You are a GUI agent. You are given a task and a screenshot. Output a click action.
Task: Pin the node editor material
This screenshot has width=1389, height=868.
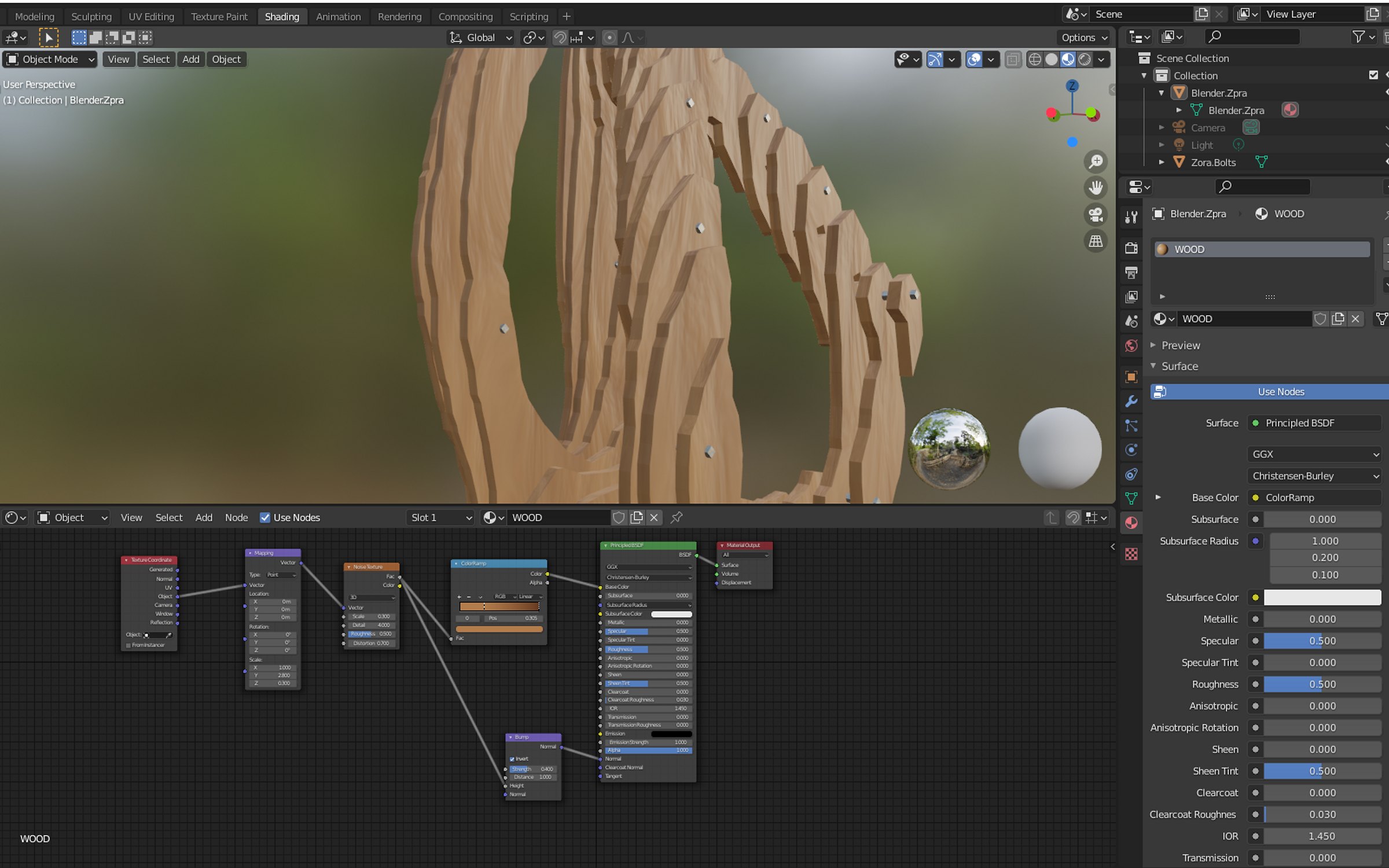click(677, 517)
